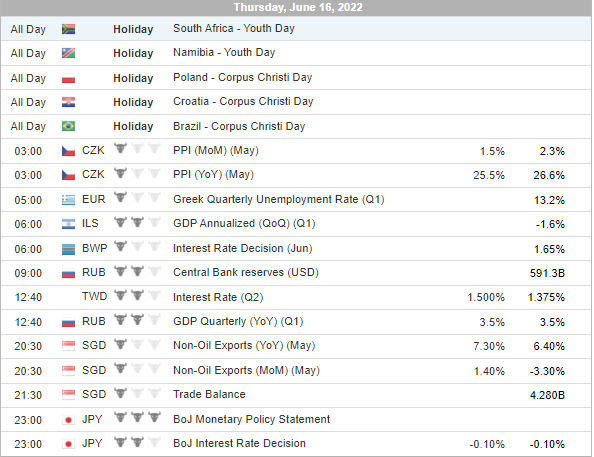
Task: Click Japan flag beside BoJ Monetary Policy Statement
Action: (x=68, y=420)
